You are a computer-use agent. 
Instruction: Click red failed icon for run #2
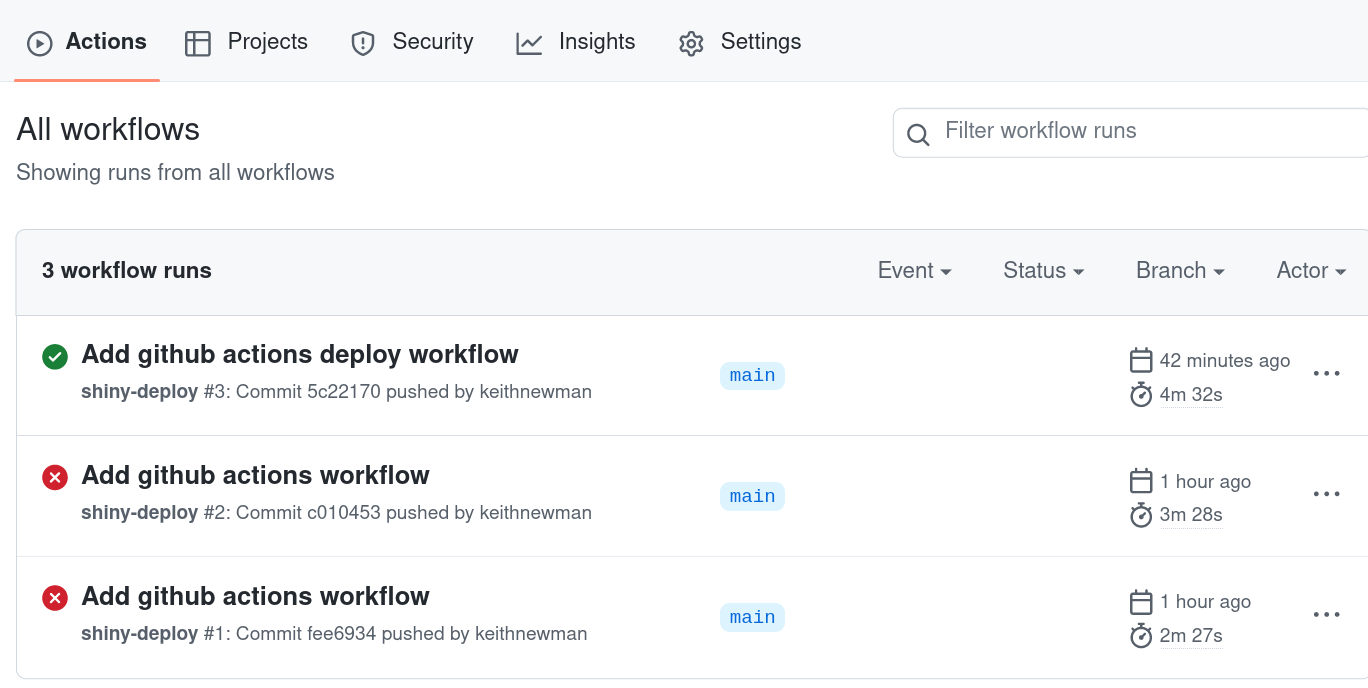pos(55,477)
